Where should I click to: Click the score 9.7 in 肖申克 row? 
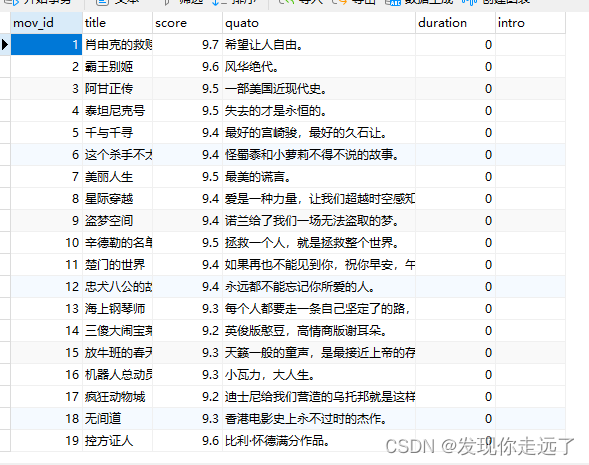pos(187,45)
